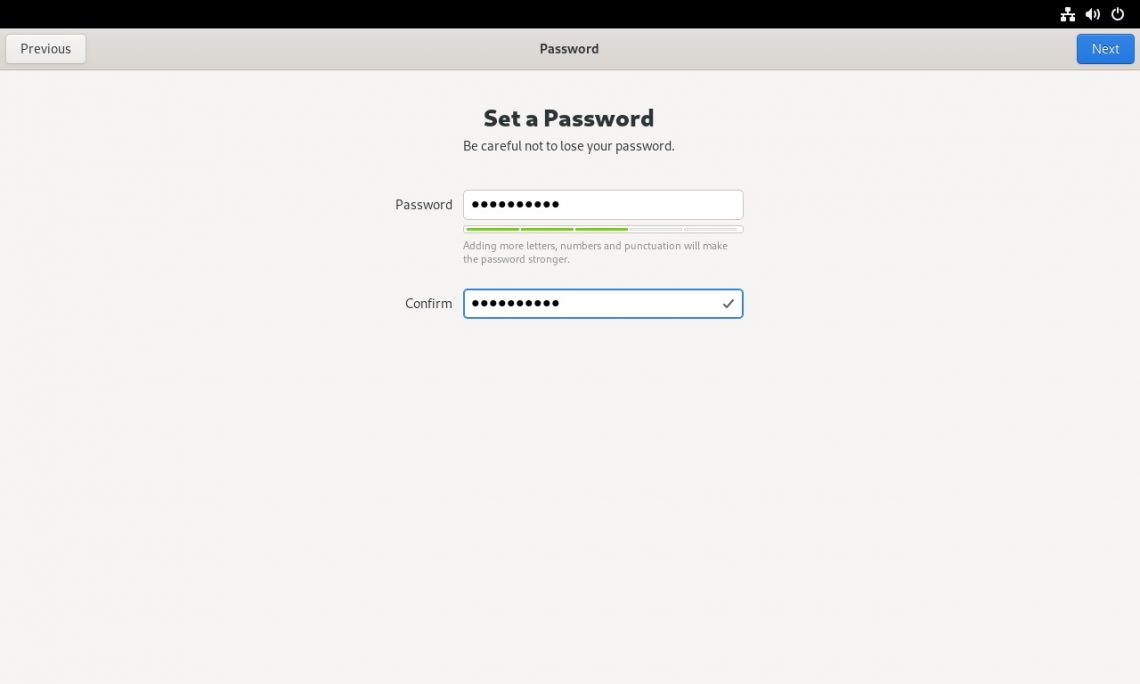Click the second green strength segment
Viewport: 1140px width, 684px height.
(547, 229)
